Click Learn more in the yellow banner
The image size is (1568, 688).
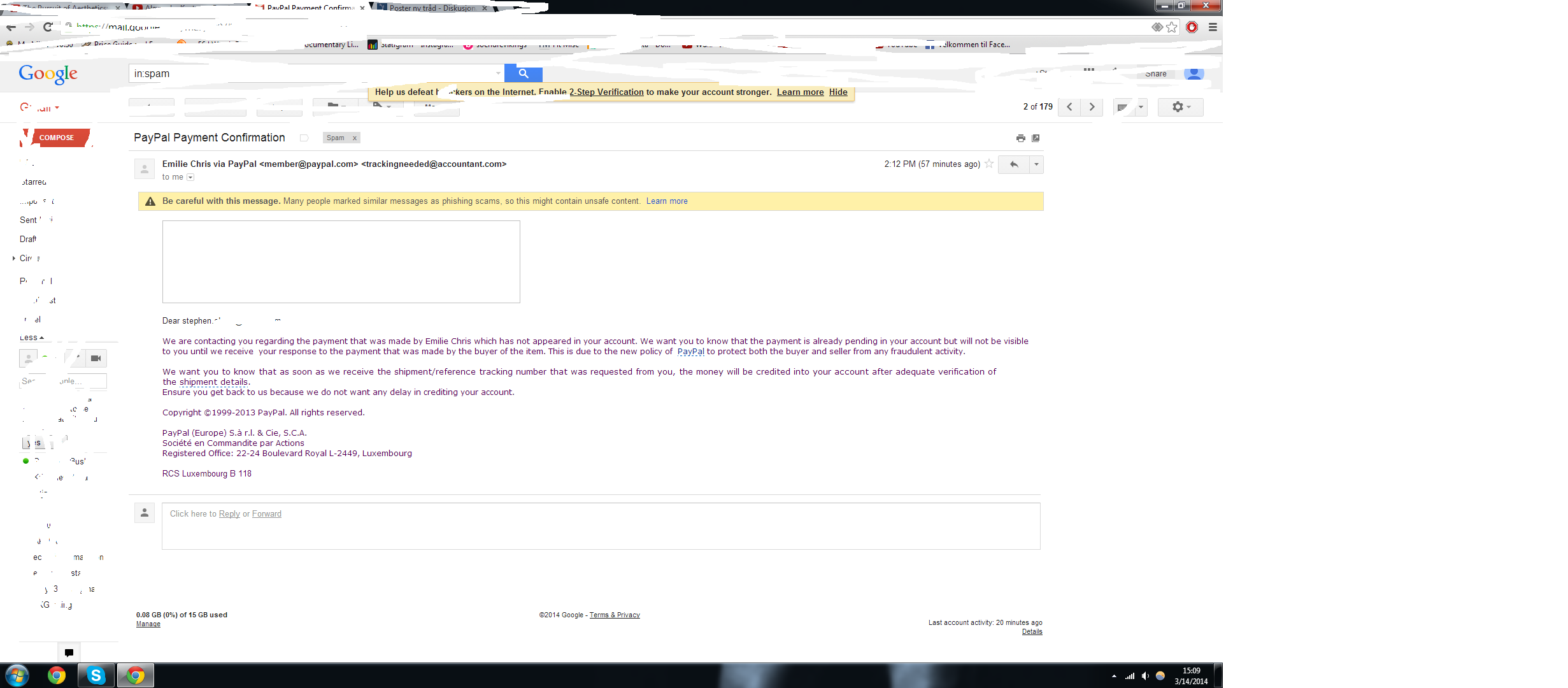[x=800, y=92]
